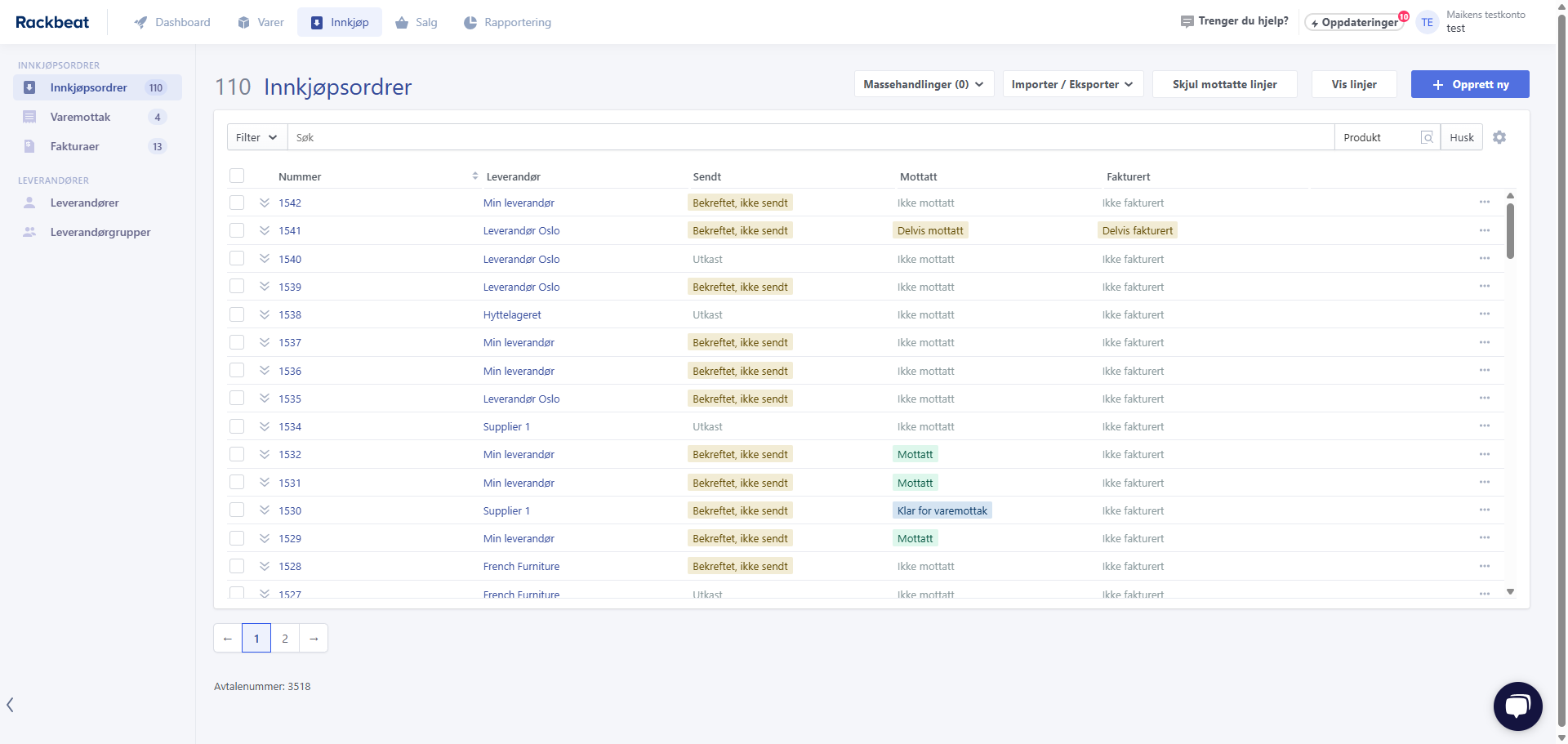Image resolution: width=1568 pixels, height=744 pixels.
Task: Go to next page using arrow
Action: [x=314, y=639]
